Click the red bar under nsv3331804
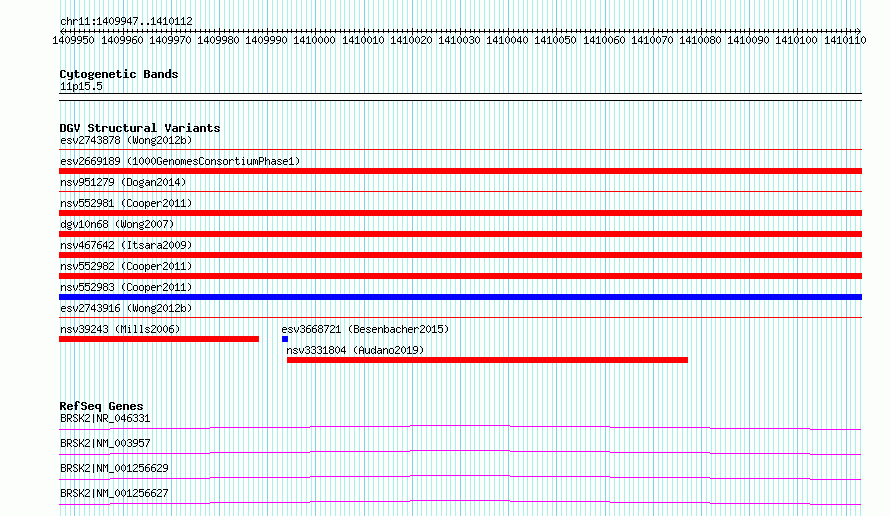Image resolution: width=890 pixels, height=516 pixels. pyautogui.click(x=487, y=360)
